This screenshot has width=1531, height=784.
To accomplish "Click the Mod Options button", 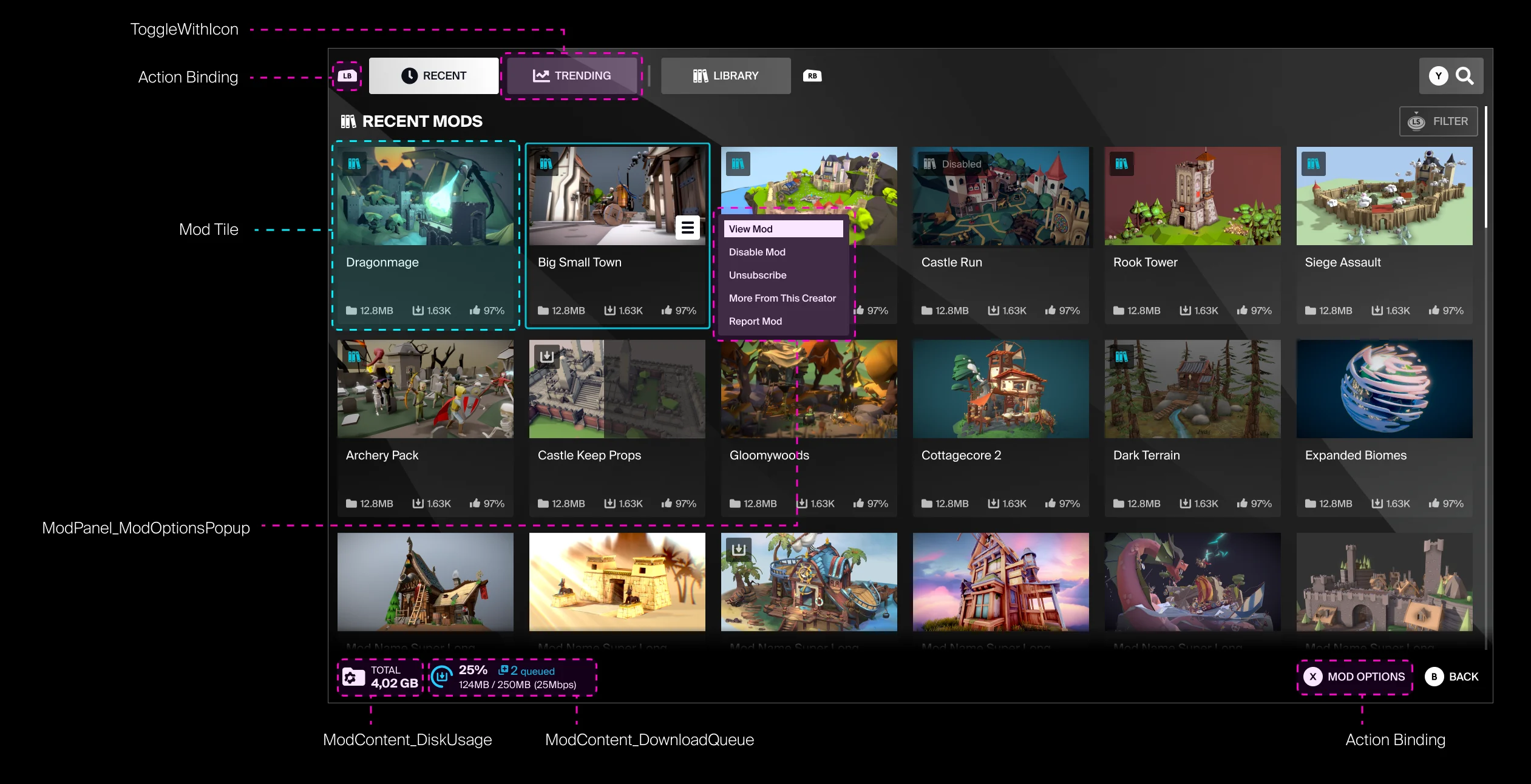I will [1355, 677].
